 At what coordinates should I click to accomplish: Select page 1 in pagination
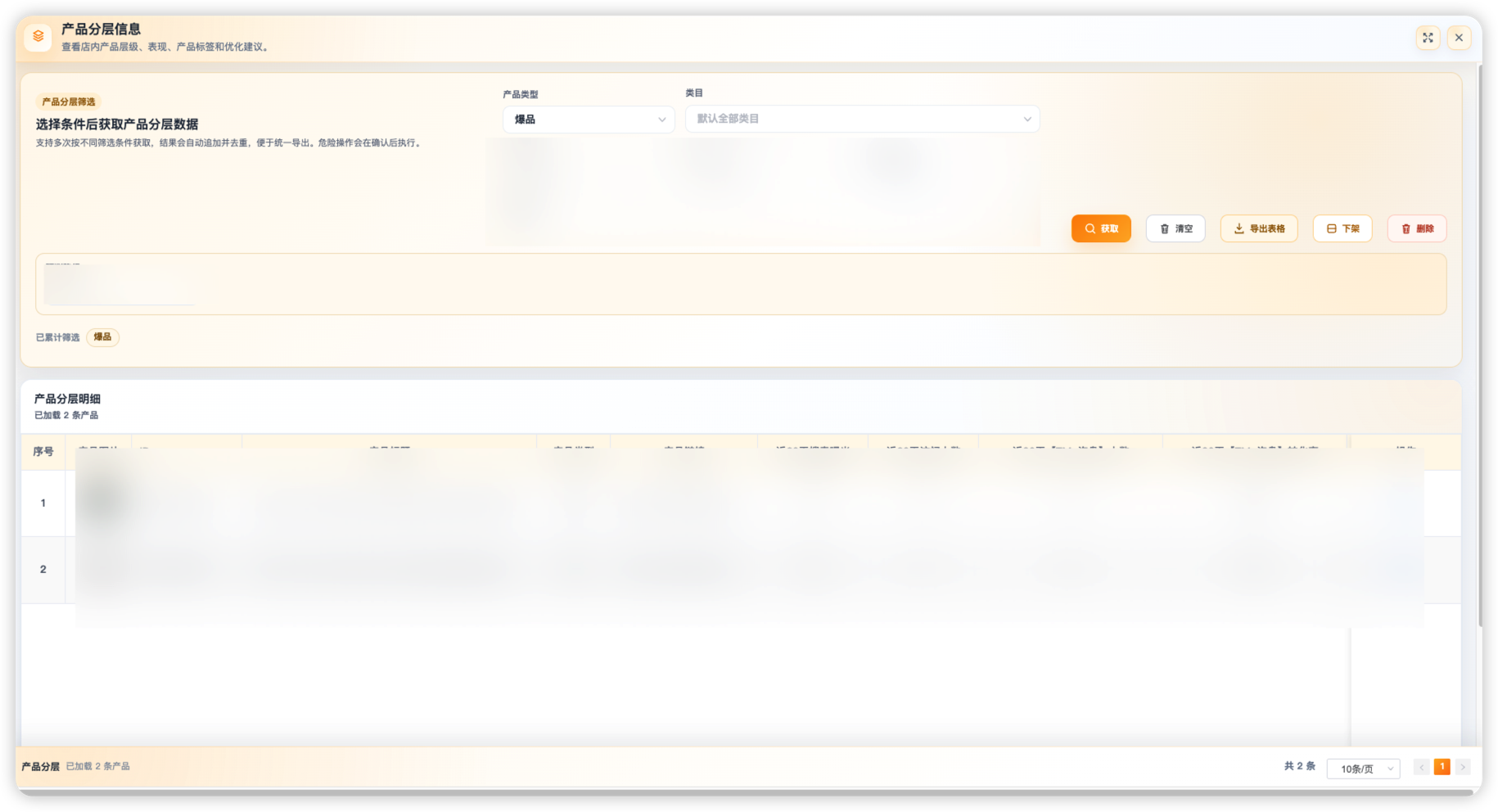click(1442, 767)
